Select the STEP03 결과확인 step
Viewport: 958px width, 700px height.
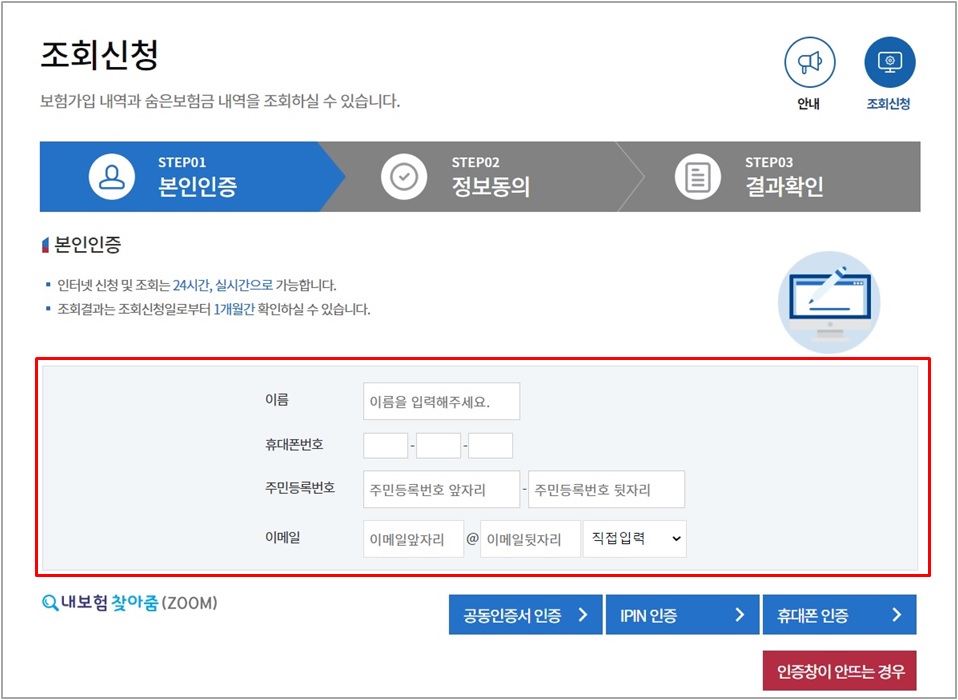(770, 176)
